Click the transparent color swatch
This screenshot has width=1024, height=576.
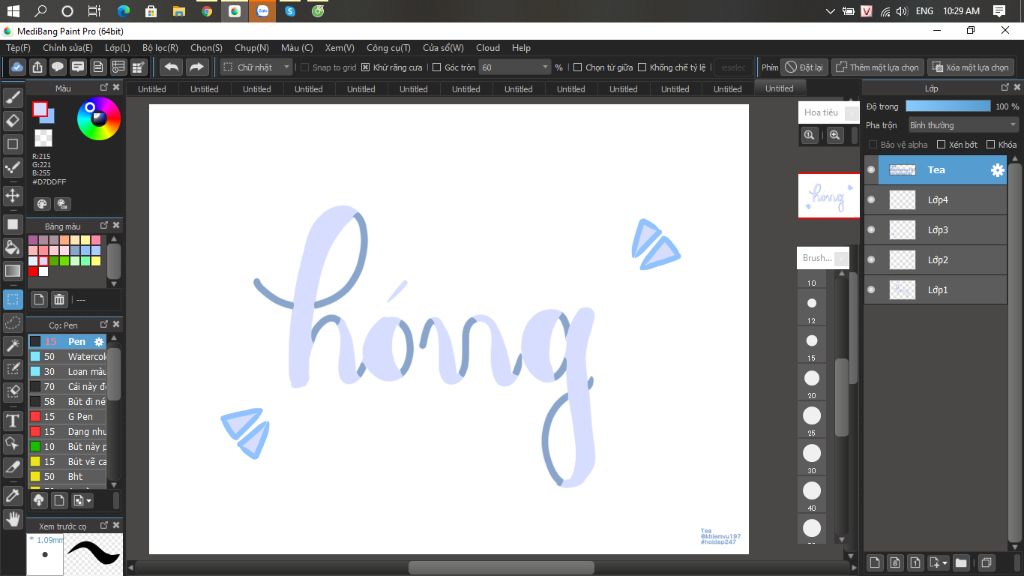pyautogui.click(x=43, y=138)
